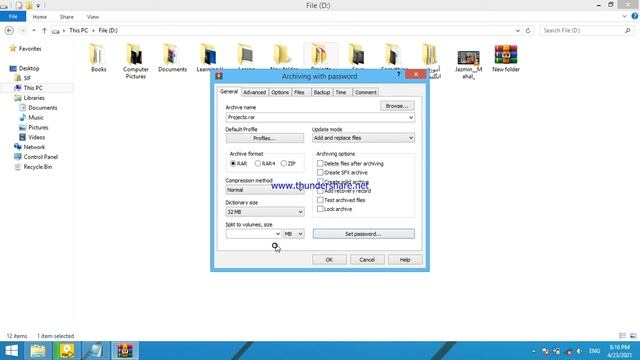
Task: Click Cancel in archiving dialog
Action: 367,260
